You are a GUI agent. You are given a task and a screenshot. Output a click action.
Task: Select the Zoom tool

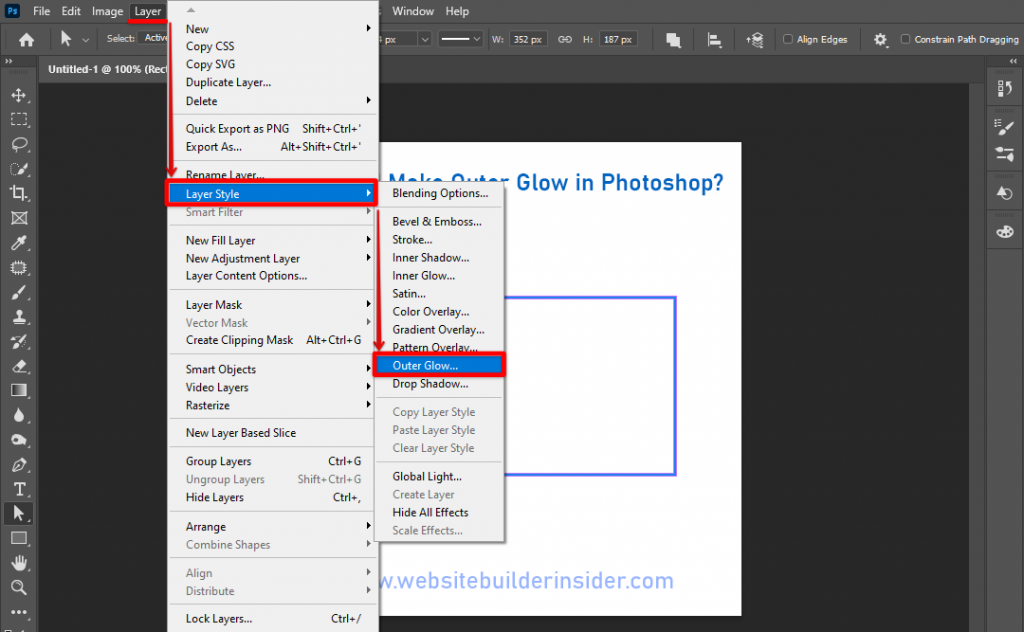coord(20,588)
